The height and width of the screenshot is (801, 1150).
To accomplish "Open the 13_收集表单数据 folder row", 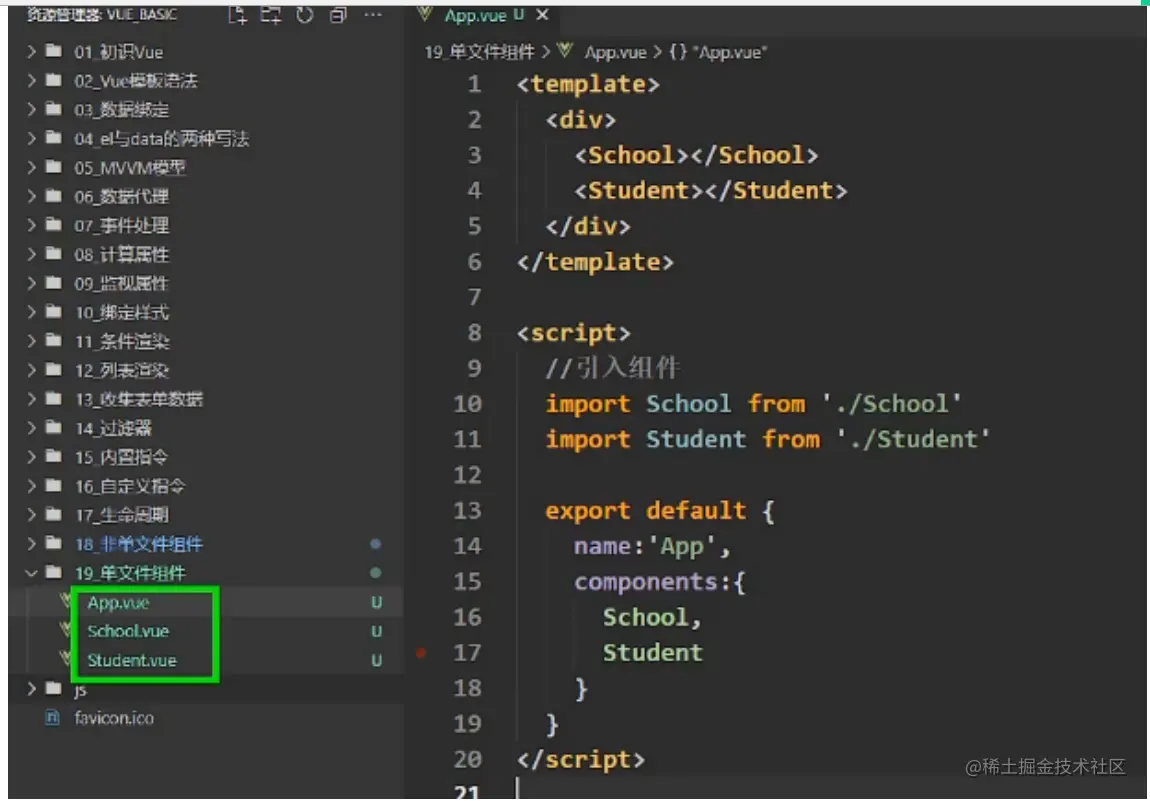I will [x=206, y=399].
